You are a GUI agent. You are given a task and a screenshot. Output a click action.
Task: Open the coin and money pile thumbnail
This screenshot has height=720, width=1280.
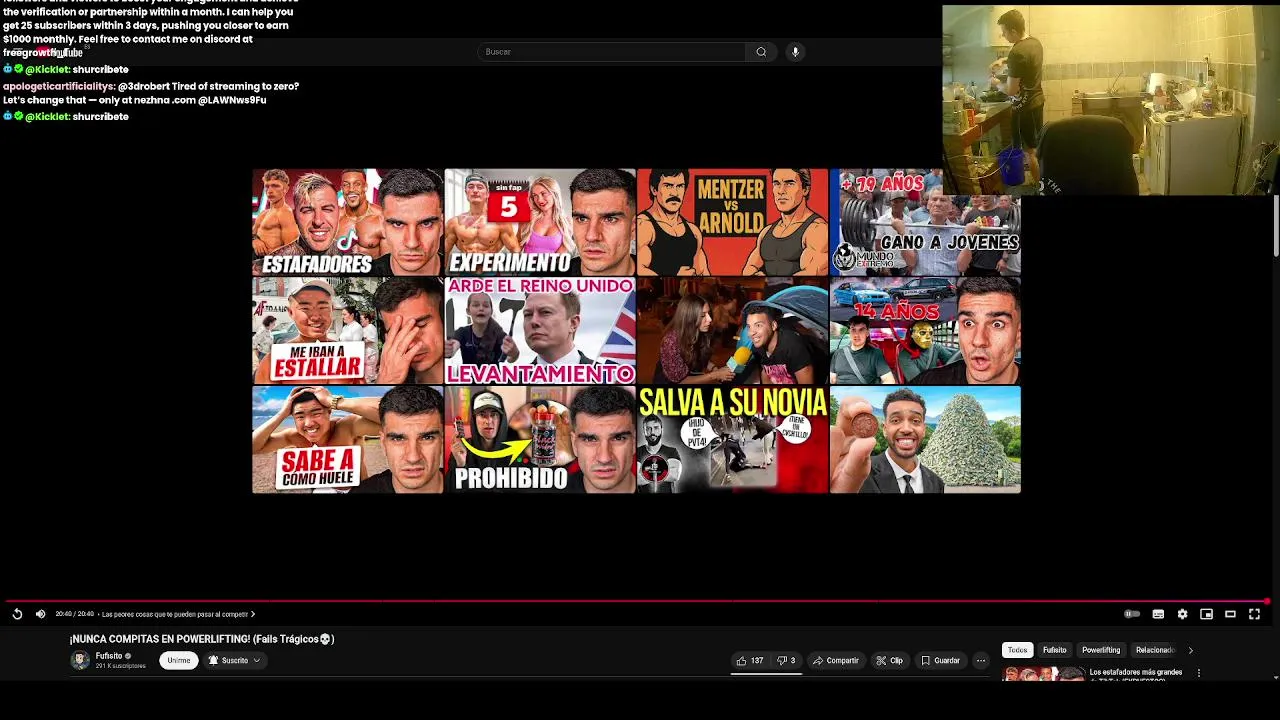point(925,440)
